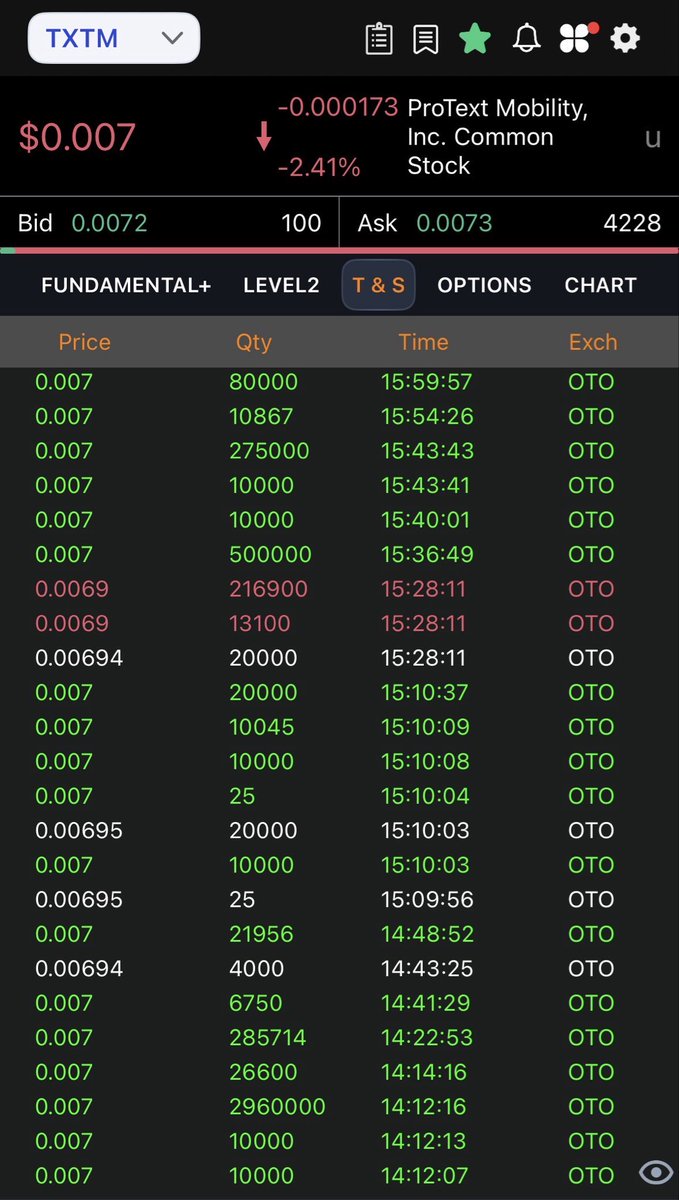This screenshot has width=679, height=1200.
Task: Select the 26600 quantity trade
Action: tap(339, 1072)
